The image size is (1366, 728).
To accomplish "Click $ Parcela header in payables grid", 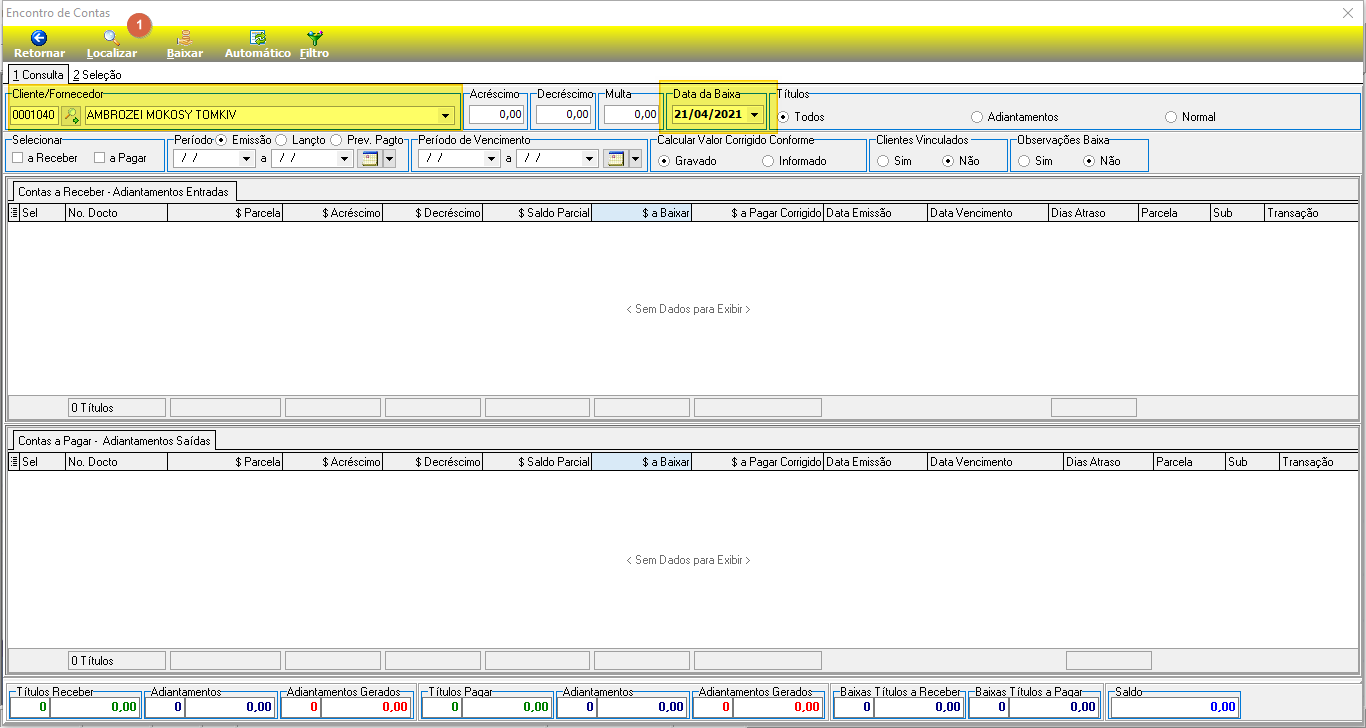I will tap(225, 462).
